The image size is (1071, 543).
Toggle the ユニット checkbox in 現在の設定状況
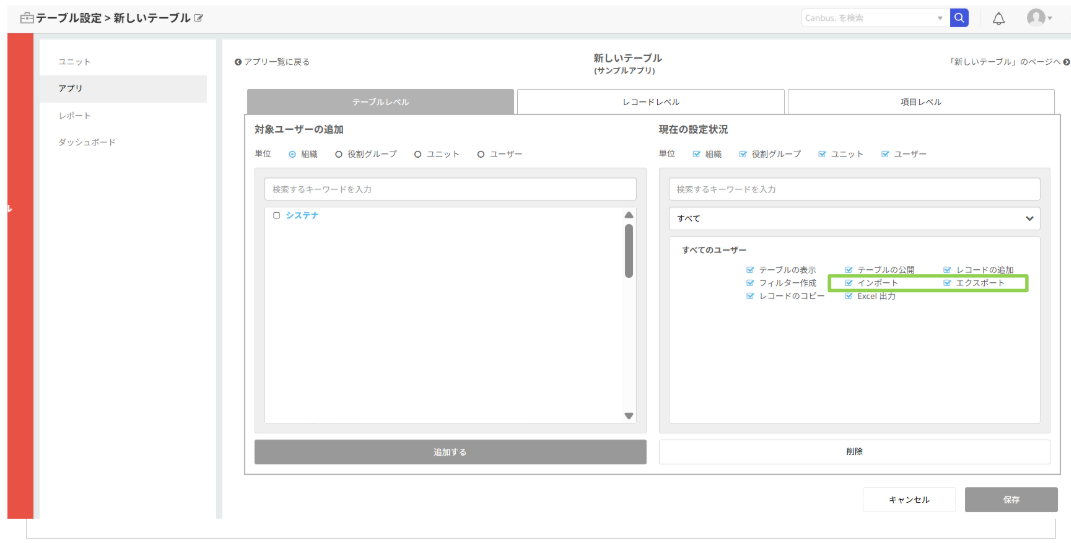point(822,154)
